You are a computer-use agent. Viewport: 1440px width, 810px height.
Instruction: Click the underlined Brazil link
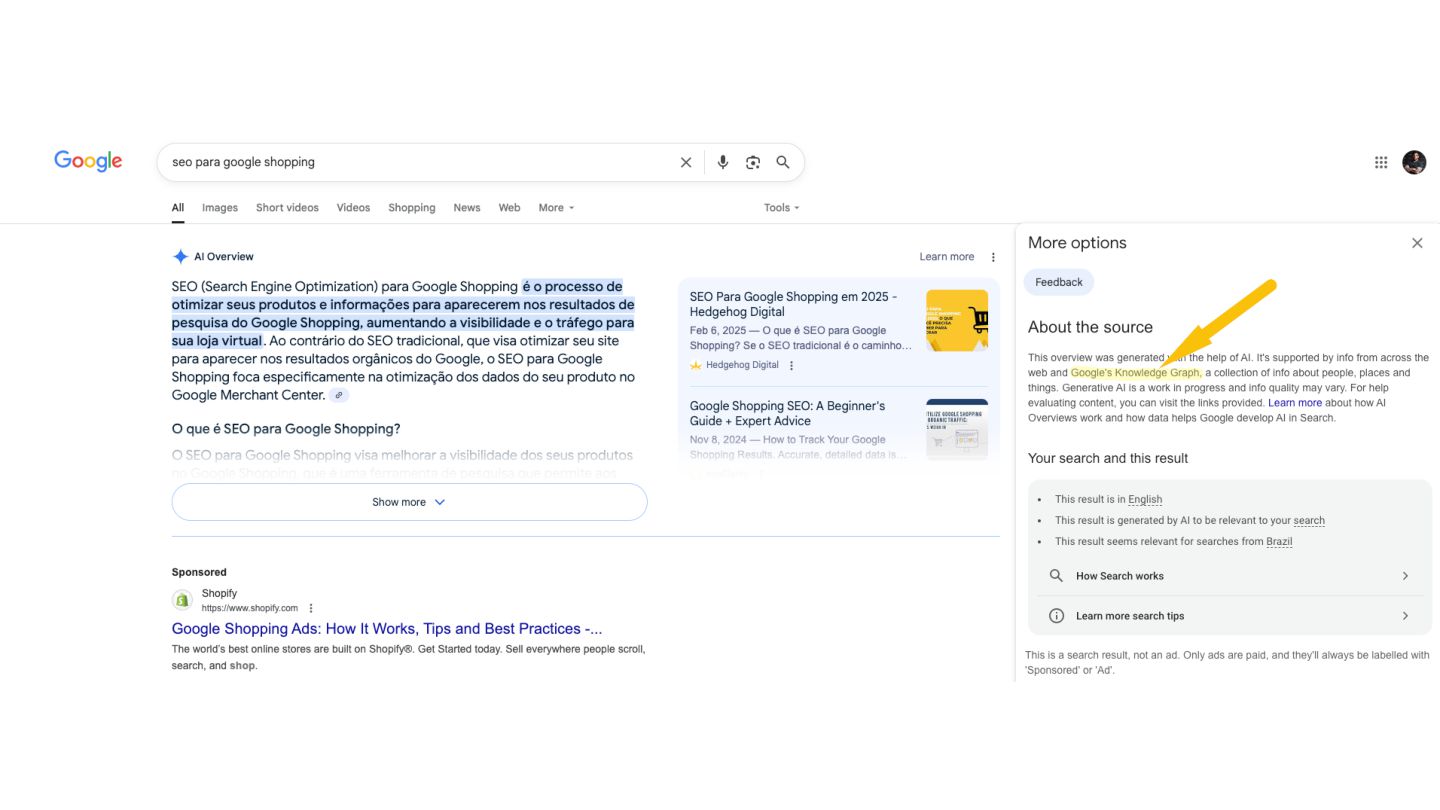1279,541
